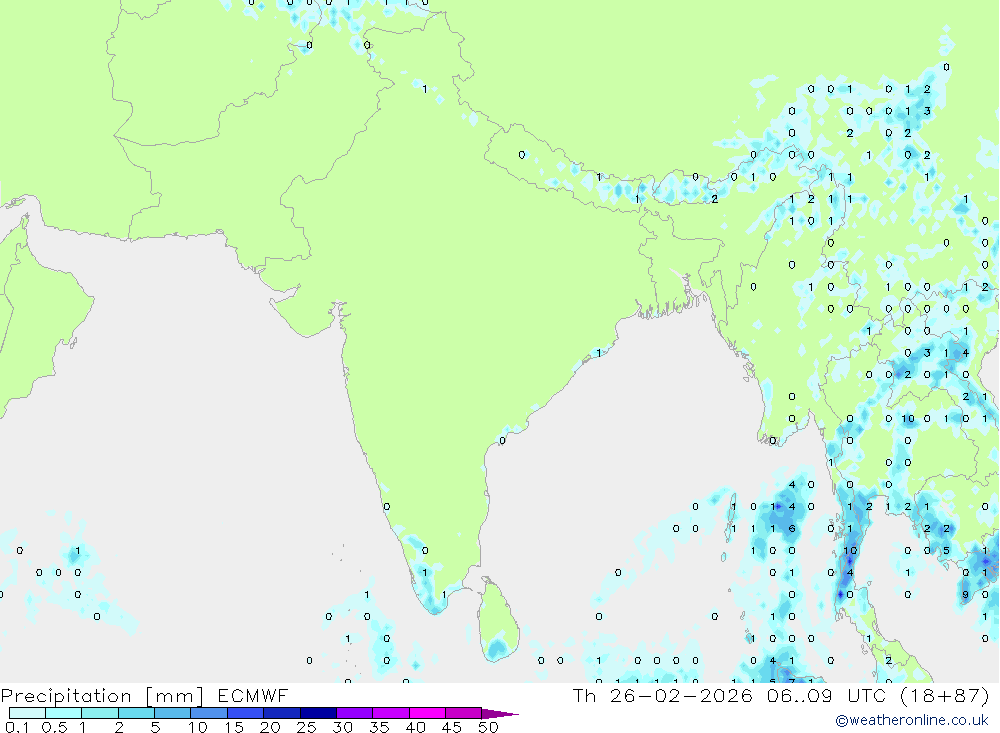Select the 40–45 mm magenta legend swatch

(x=427, y=713)
